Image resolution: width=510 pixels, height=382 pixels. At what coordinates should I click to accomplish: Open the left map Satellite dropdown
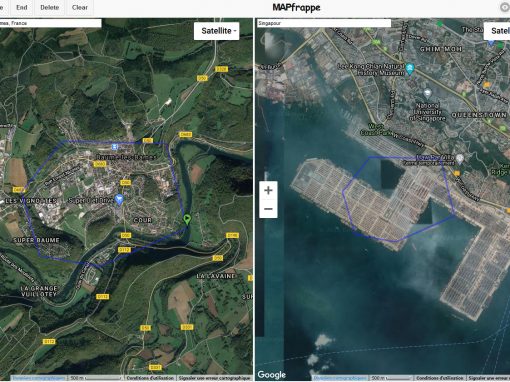coord(217,31)
